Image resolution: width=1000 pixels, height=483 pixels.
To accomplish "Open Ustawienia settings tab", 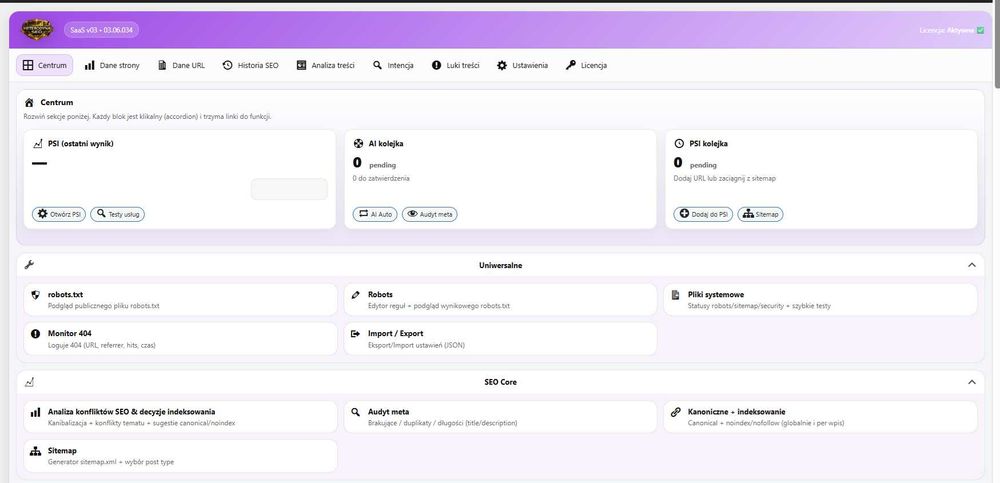I will pos(522,65).
